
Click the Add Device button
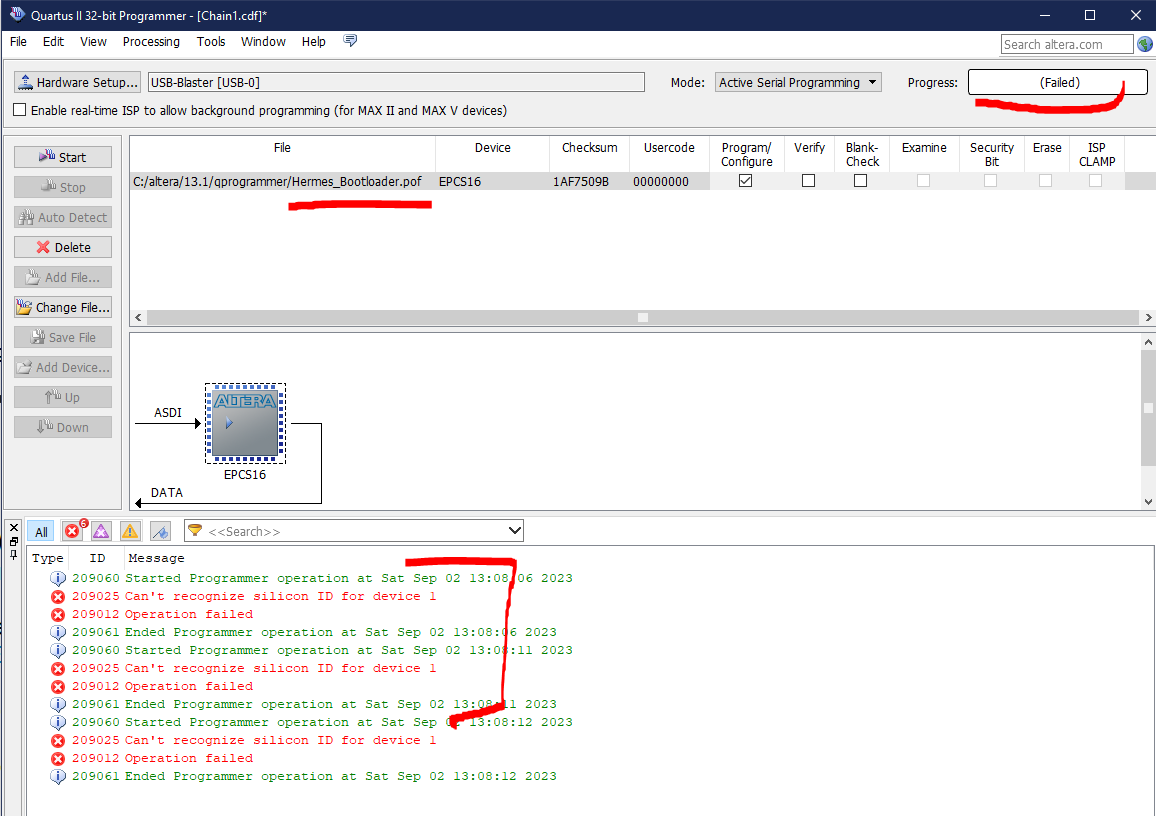[x=63, y=367]
